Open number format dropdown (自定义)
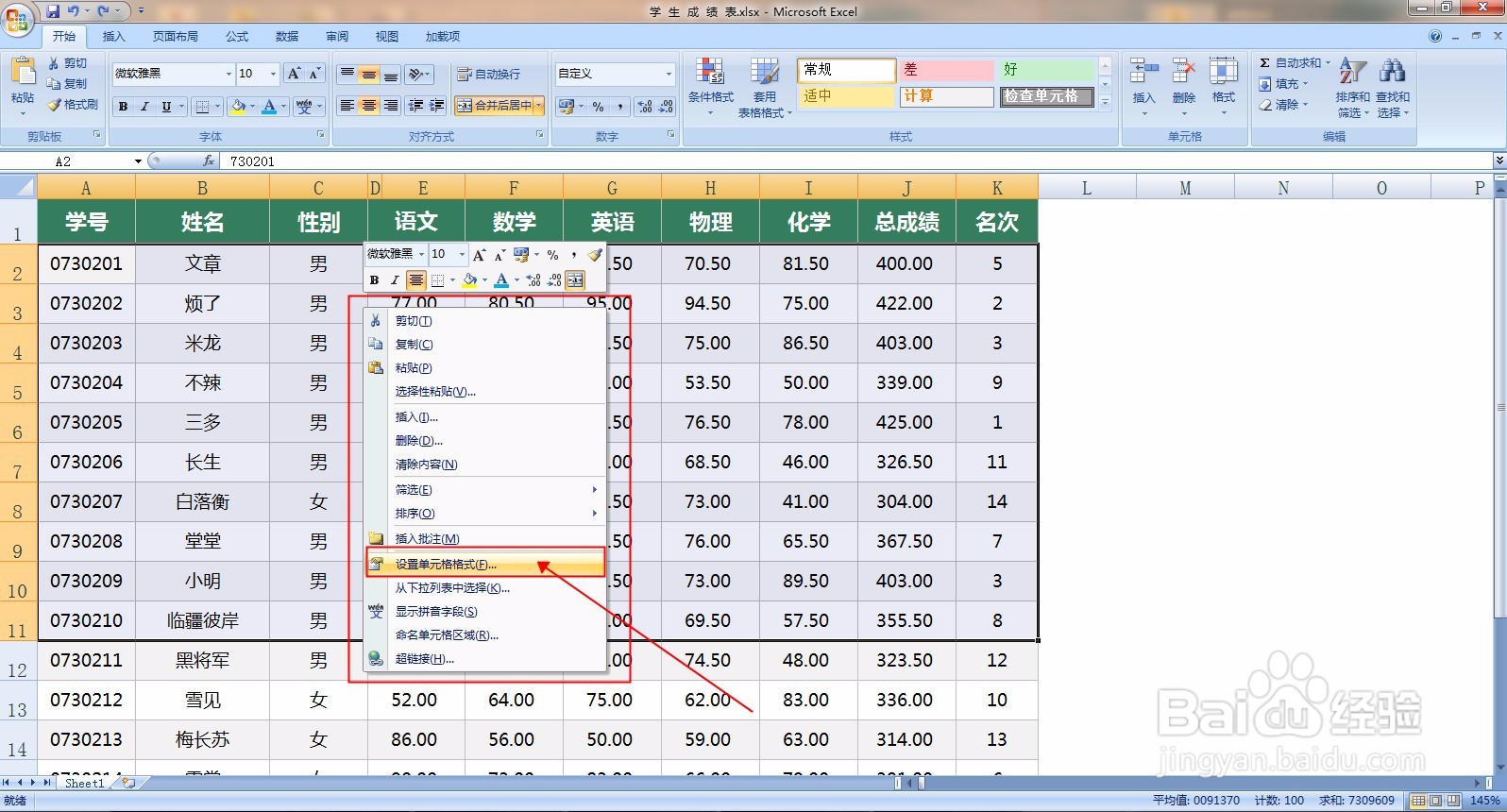 (669, 74)
